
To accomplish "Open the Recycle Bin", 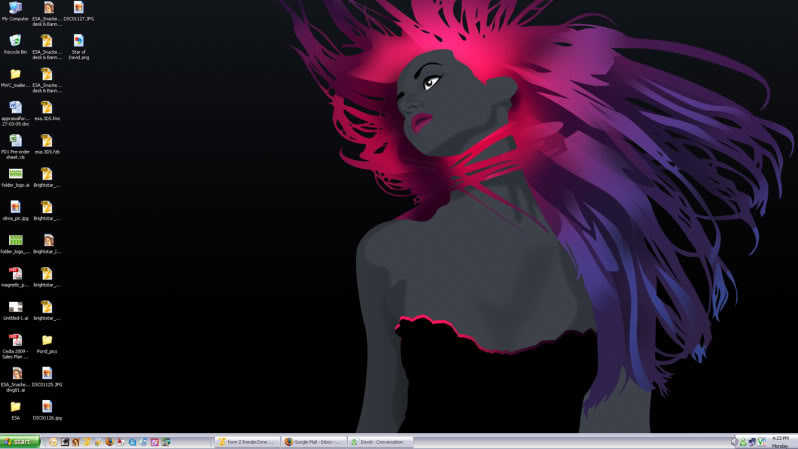I will (x=15, y=44).
